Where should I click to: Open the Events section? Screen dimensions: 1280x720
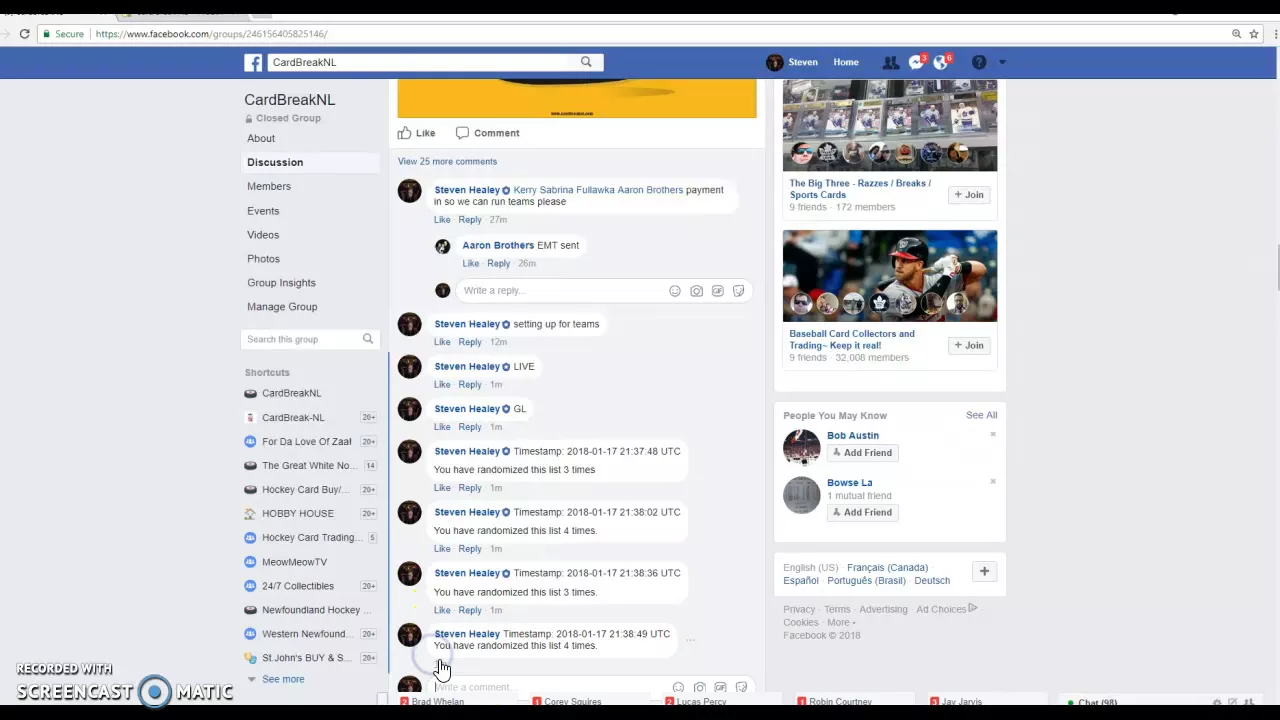(263, 211)
